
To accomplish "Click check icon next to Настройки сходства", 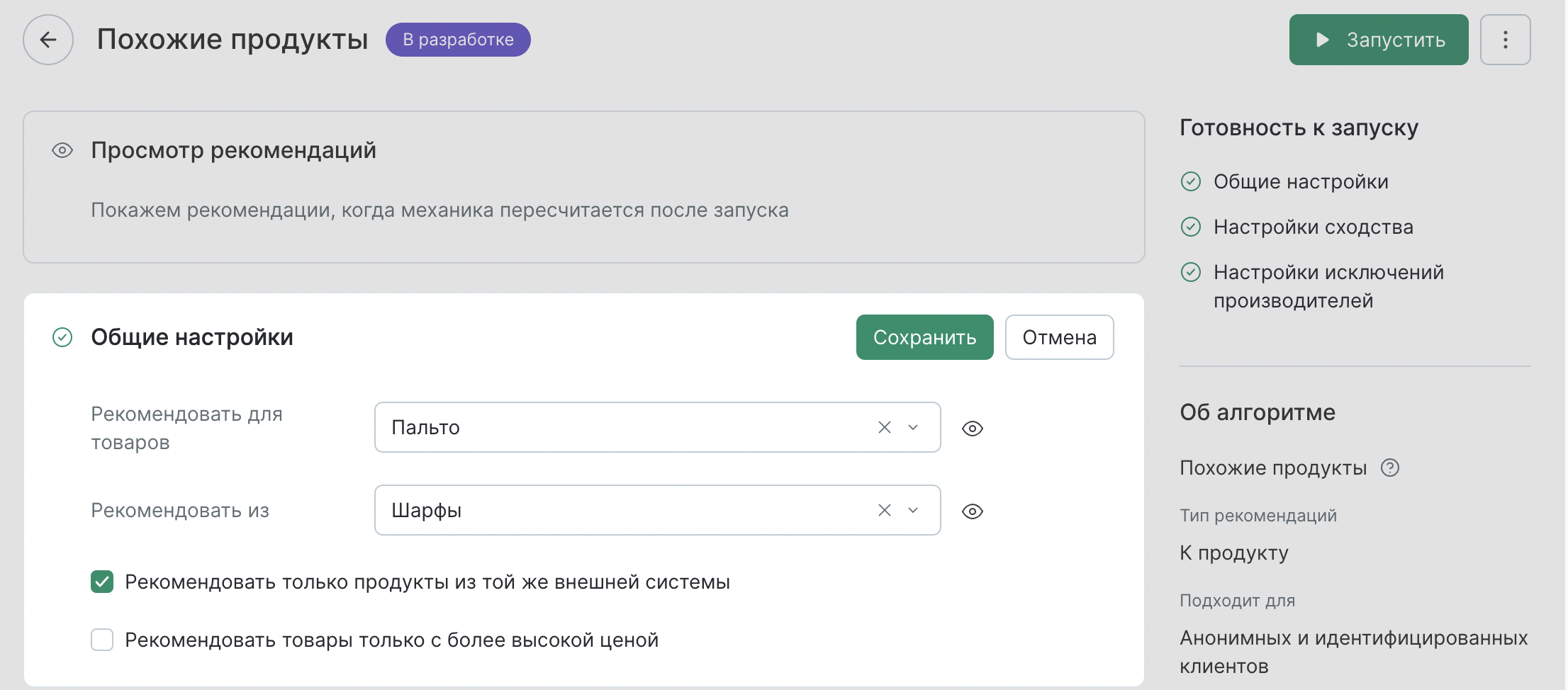I will 1190,227.
